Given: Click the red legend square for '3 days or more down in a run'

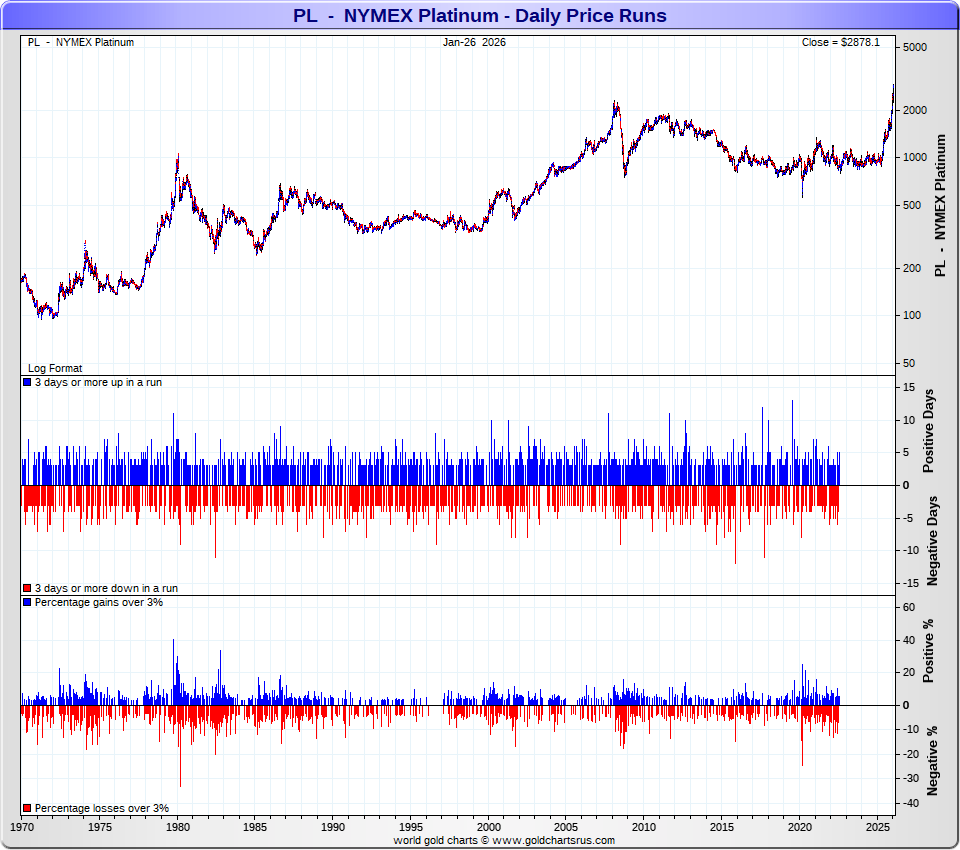Looking at the screenshot, I should (x=27, y=588).
